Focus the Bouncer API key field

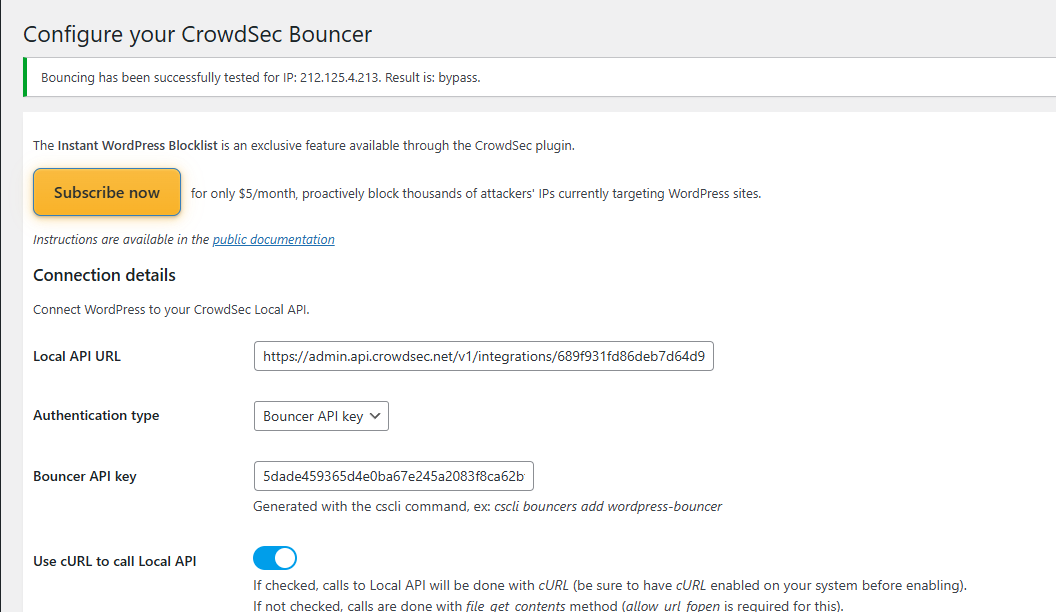pyautogui.click(x=393, y=476)
